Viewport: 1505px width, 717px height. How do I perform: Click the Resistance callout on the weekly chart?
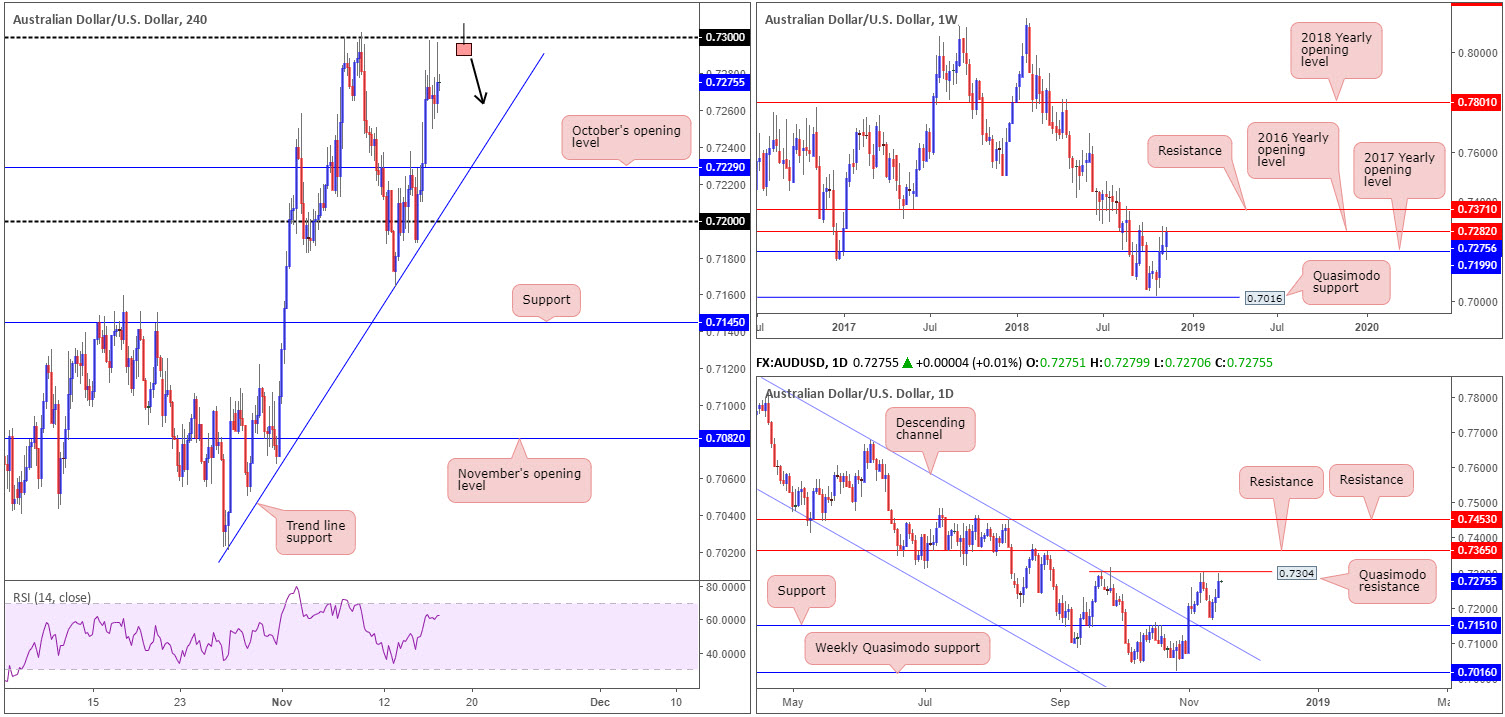tap(1190, 151)
